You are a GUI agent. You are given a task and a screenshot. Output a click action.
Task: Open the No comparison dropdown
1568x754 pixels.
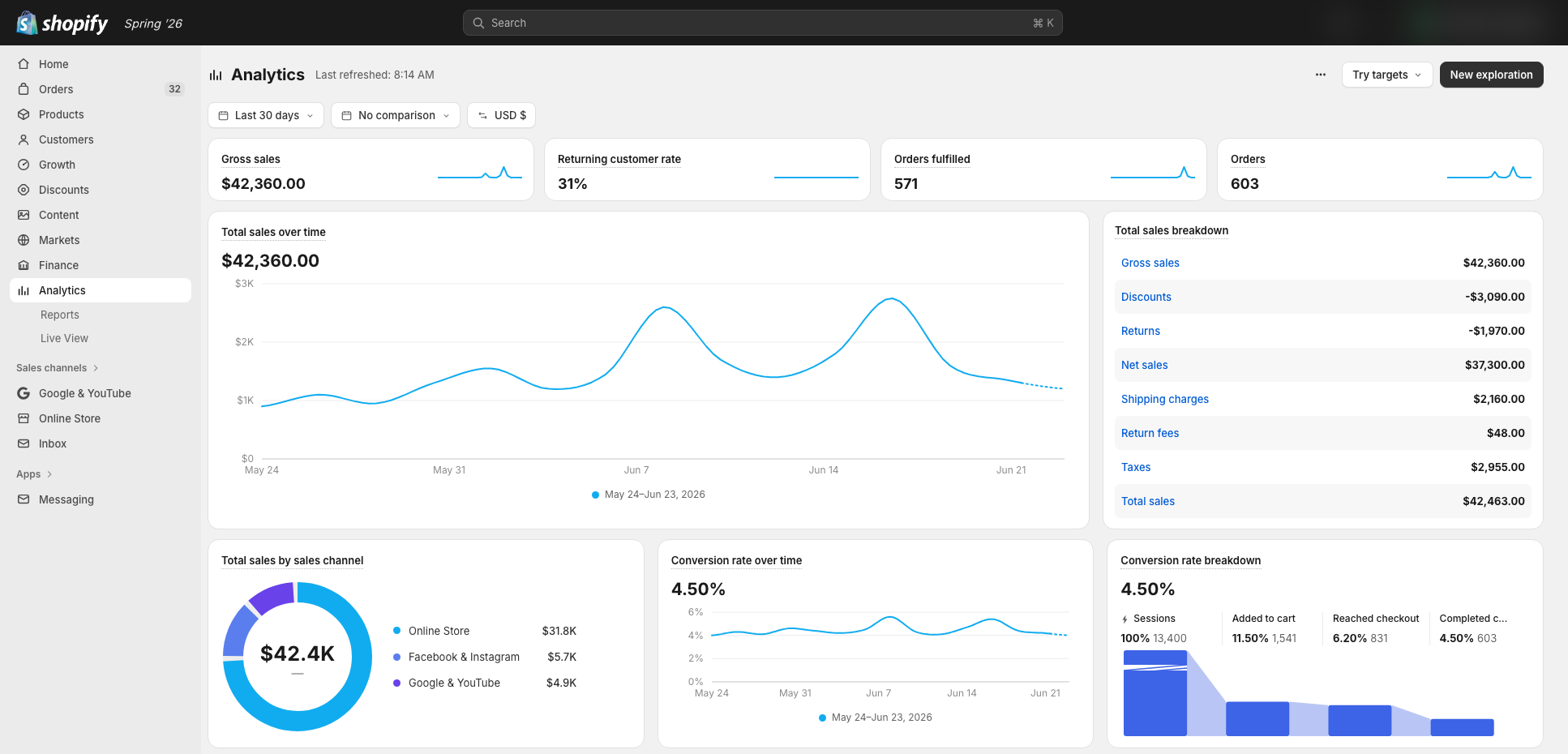(x=396, y=115)
